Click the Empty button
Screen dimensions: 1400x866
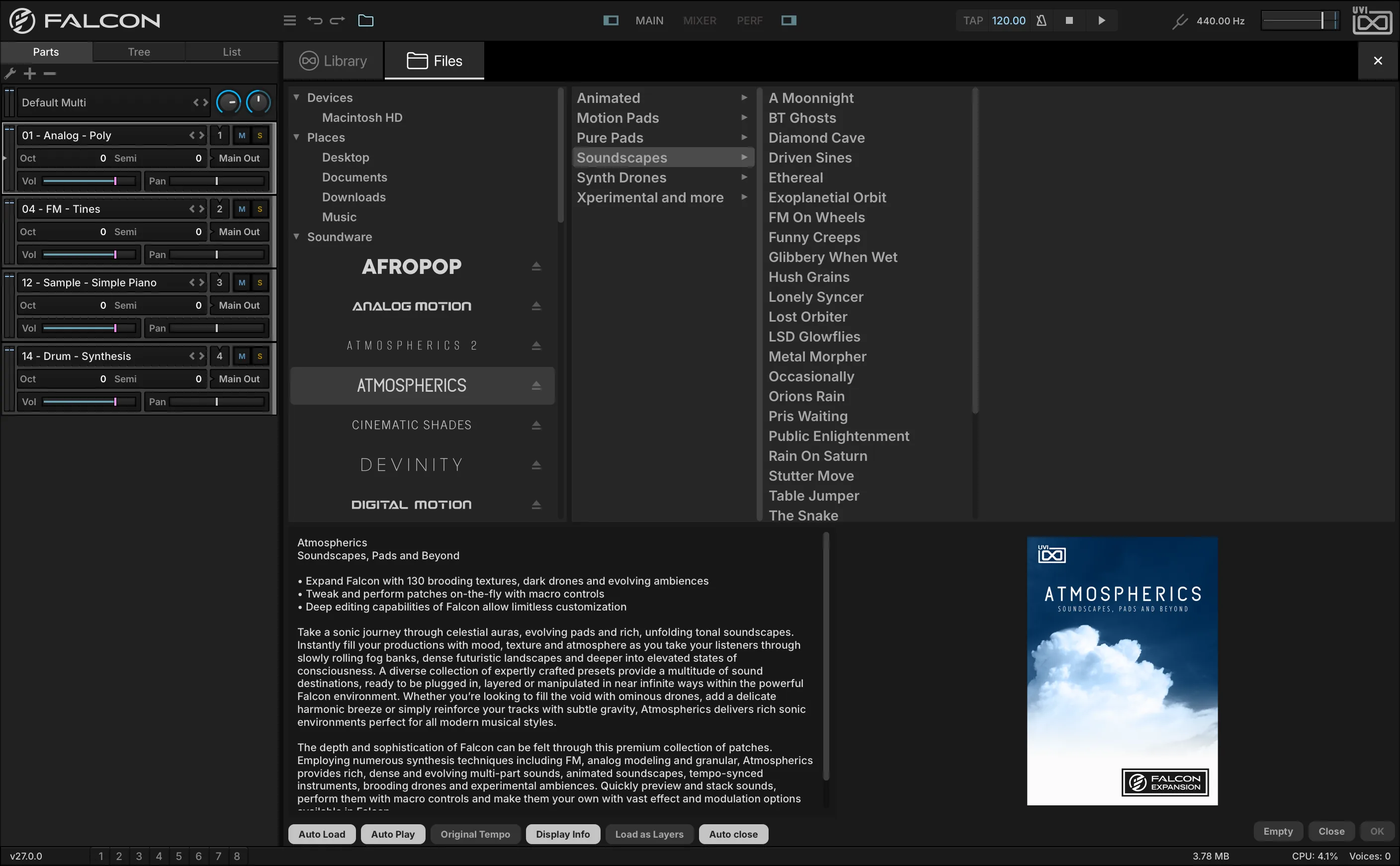point(1278,831)
